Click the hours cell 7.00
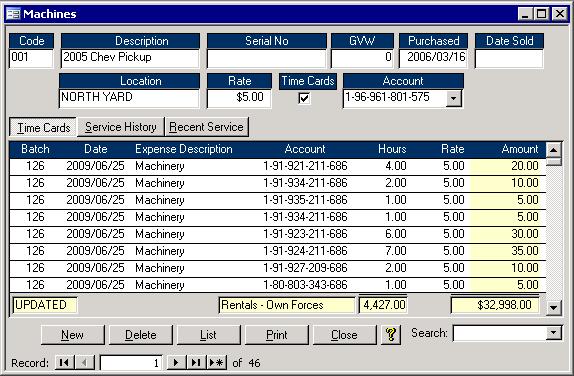This screenshot has height=376, width=574. pos(395,251)
